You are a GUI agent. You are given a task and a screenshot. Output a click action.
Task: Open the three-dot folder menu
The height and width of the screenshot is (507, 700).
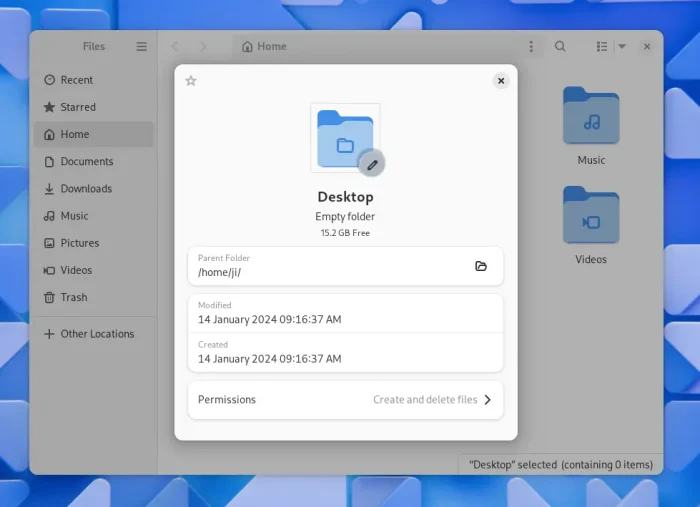531,47
